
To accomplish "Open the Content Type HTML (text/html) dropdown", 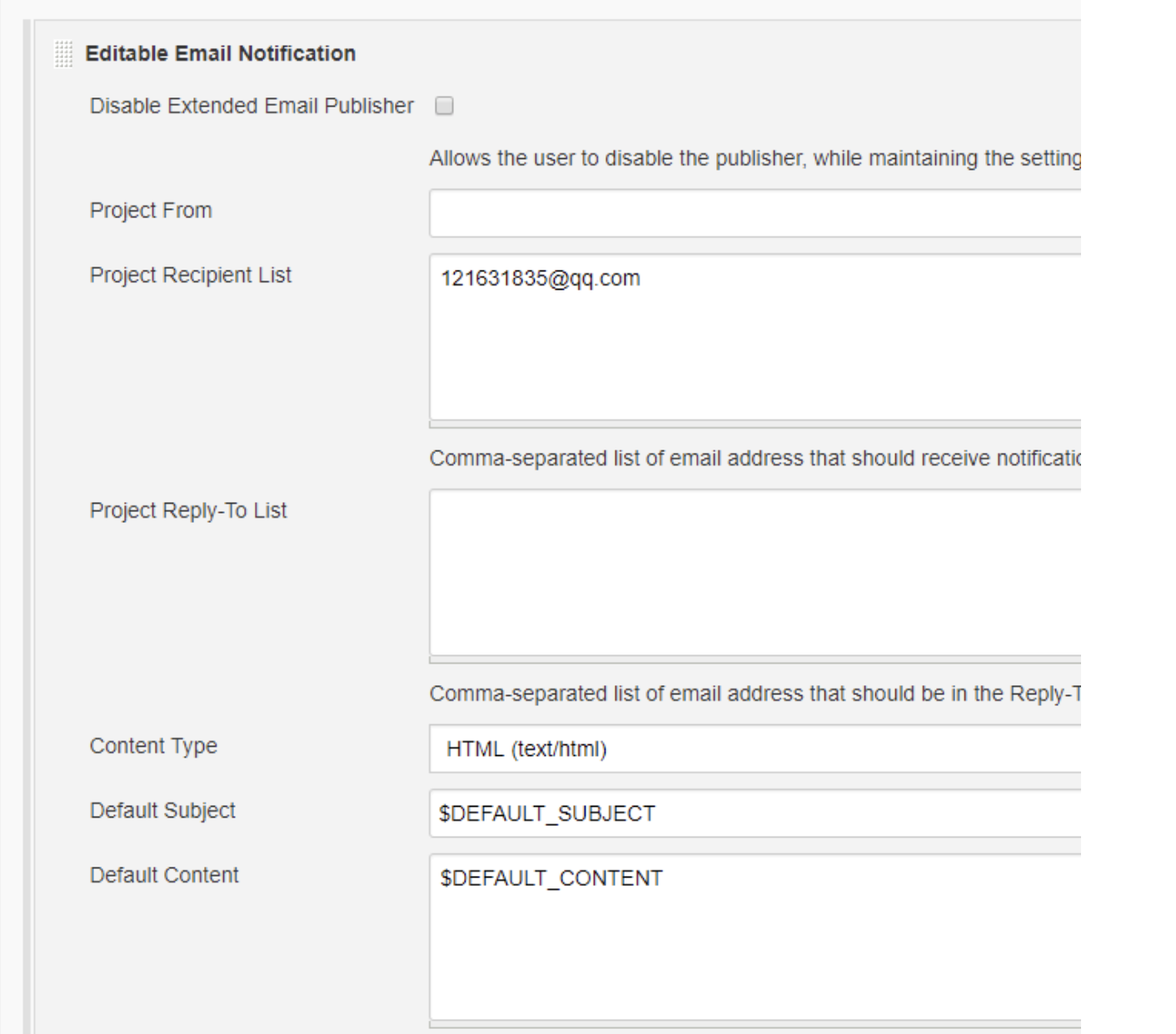I will pyautogui.click(x=755, y=748).
